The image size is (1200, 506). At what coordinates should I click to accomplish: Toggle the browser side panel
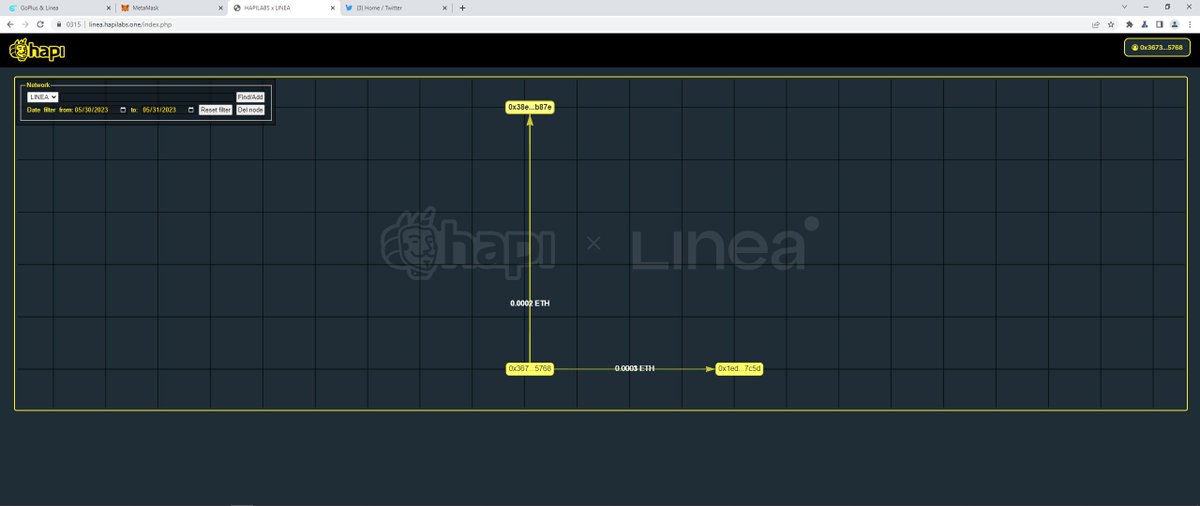click(1160, 24)
